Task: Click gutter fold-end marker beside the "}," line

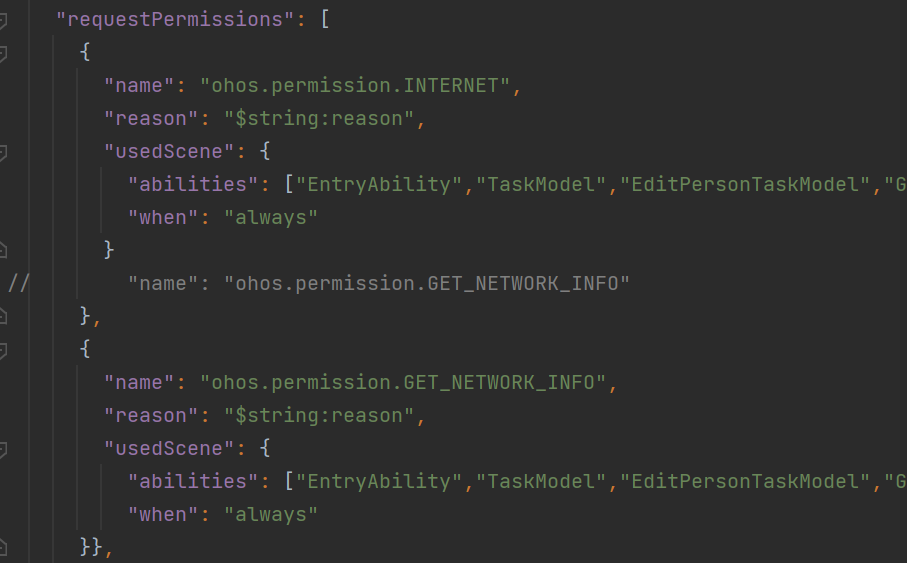Action: (4, 316)
